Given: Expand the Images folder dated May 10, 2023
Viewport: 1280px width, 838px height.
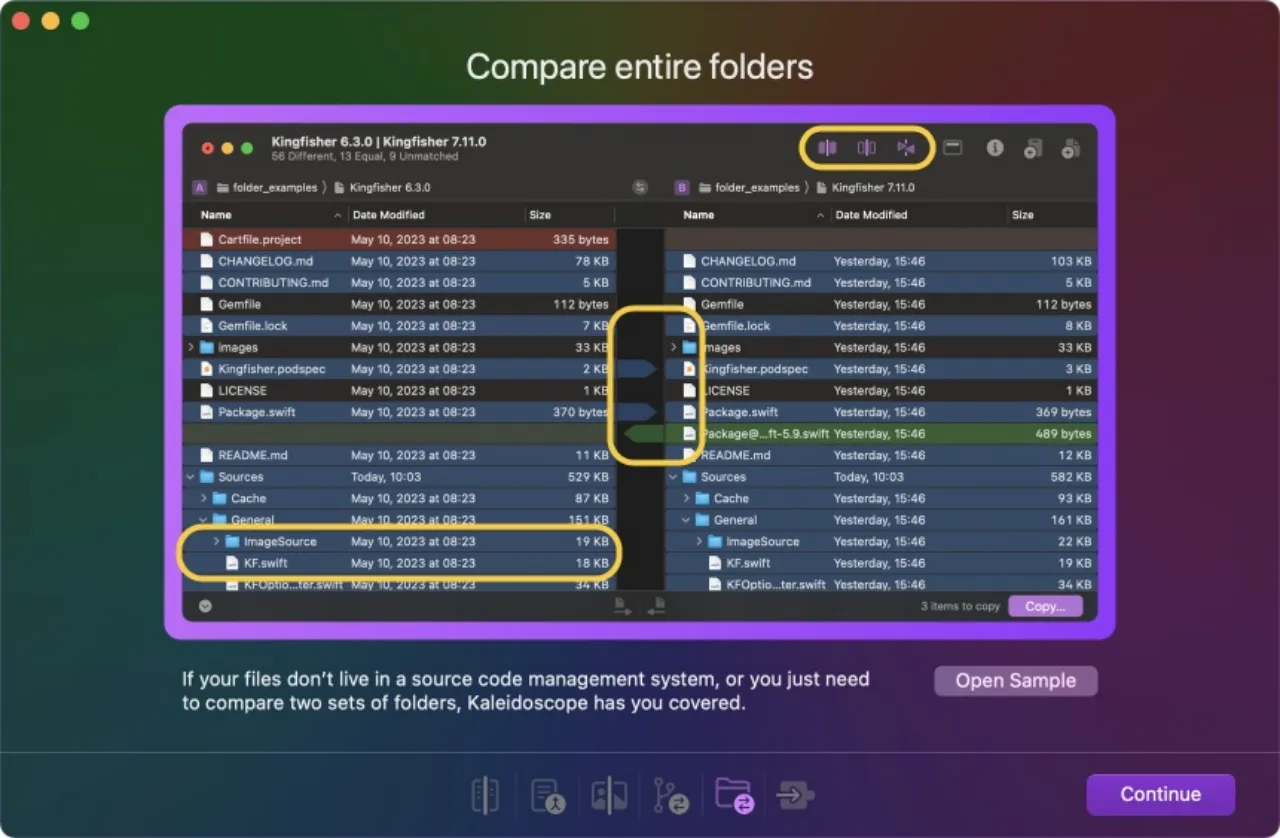Looking at the screenshot, I should (x=191, y=347).
